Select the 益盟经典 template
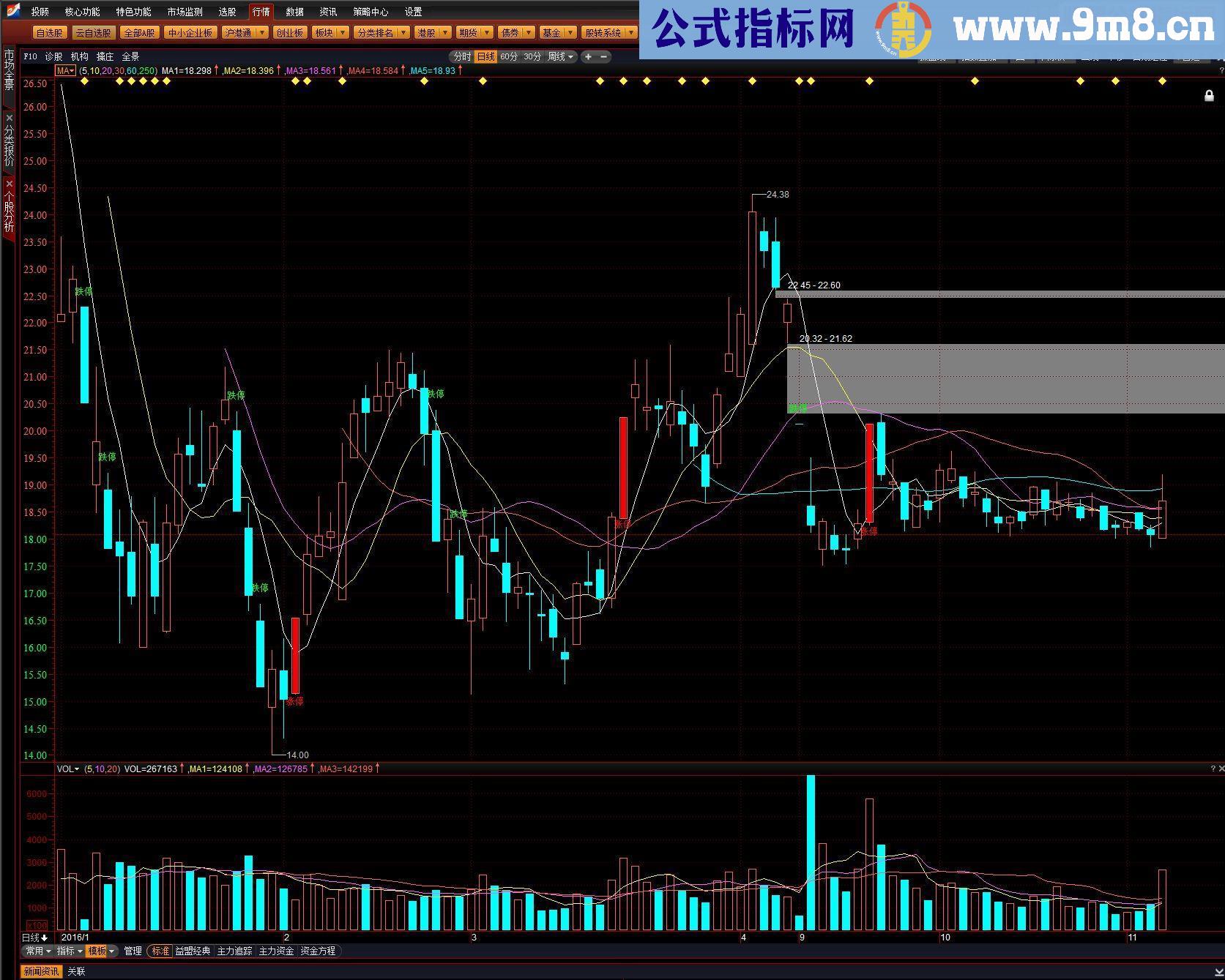1225x980 pixels. click(193, 951)
